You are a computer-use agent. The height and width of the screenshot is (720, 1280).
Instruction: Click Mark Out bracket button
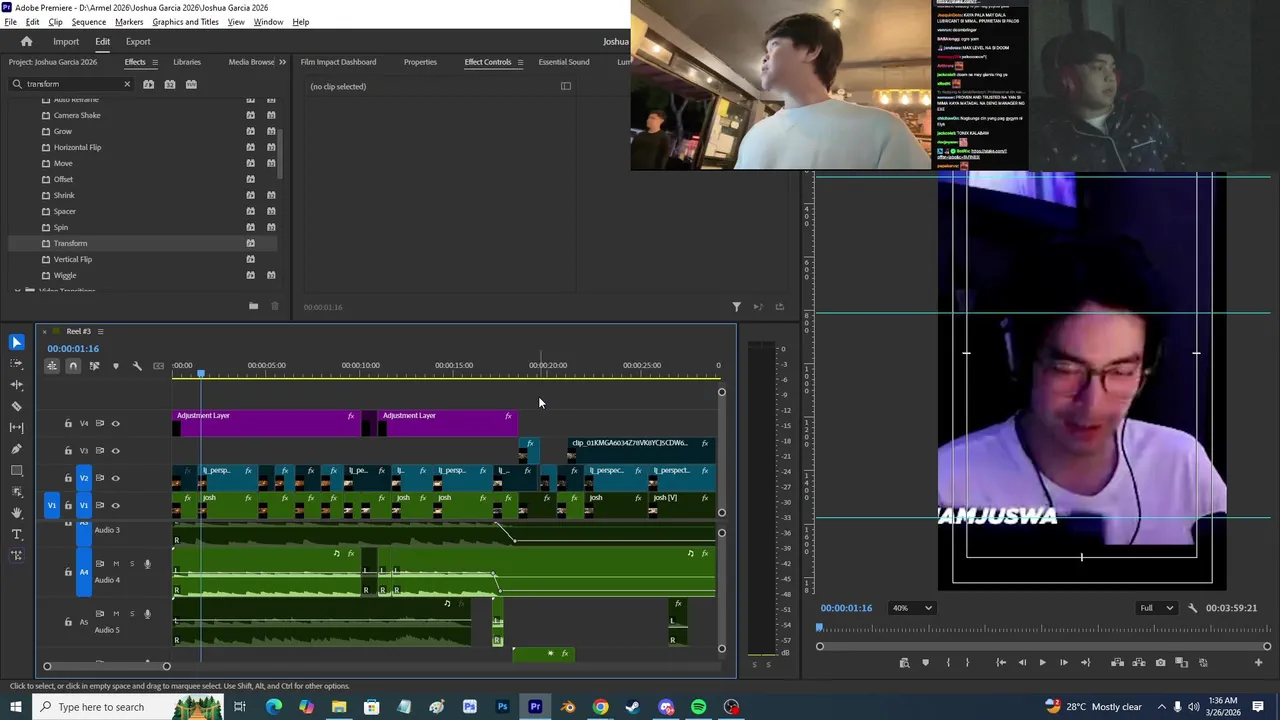pos(967,662)
